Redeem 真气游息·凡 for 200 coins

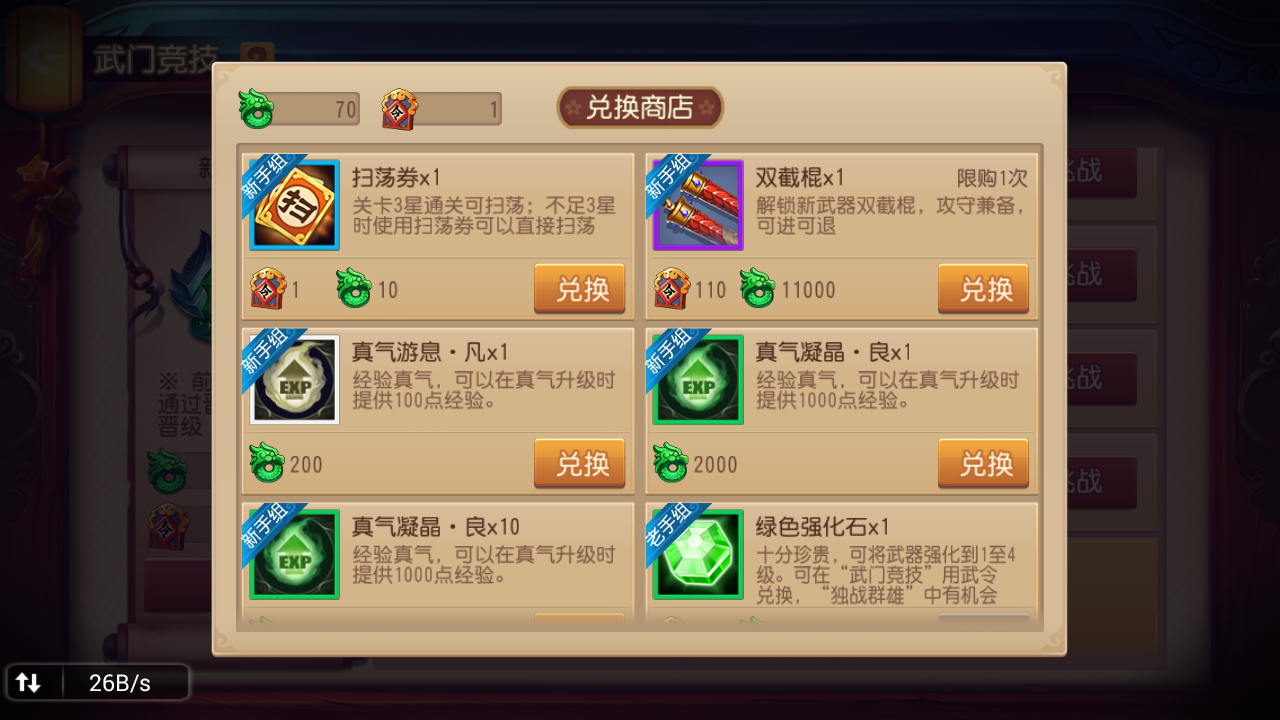click(x=580, y=464)
